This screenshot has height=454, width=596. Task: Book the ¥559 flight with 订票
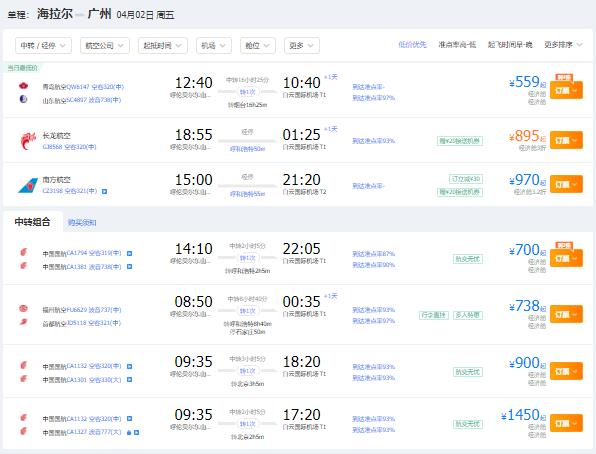(x=566, y=90)
